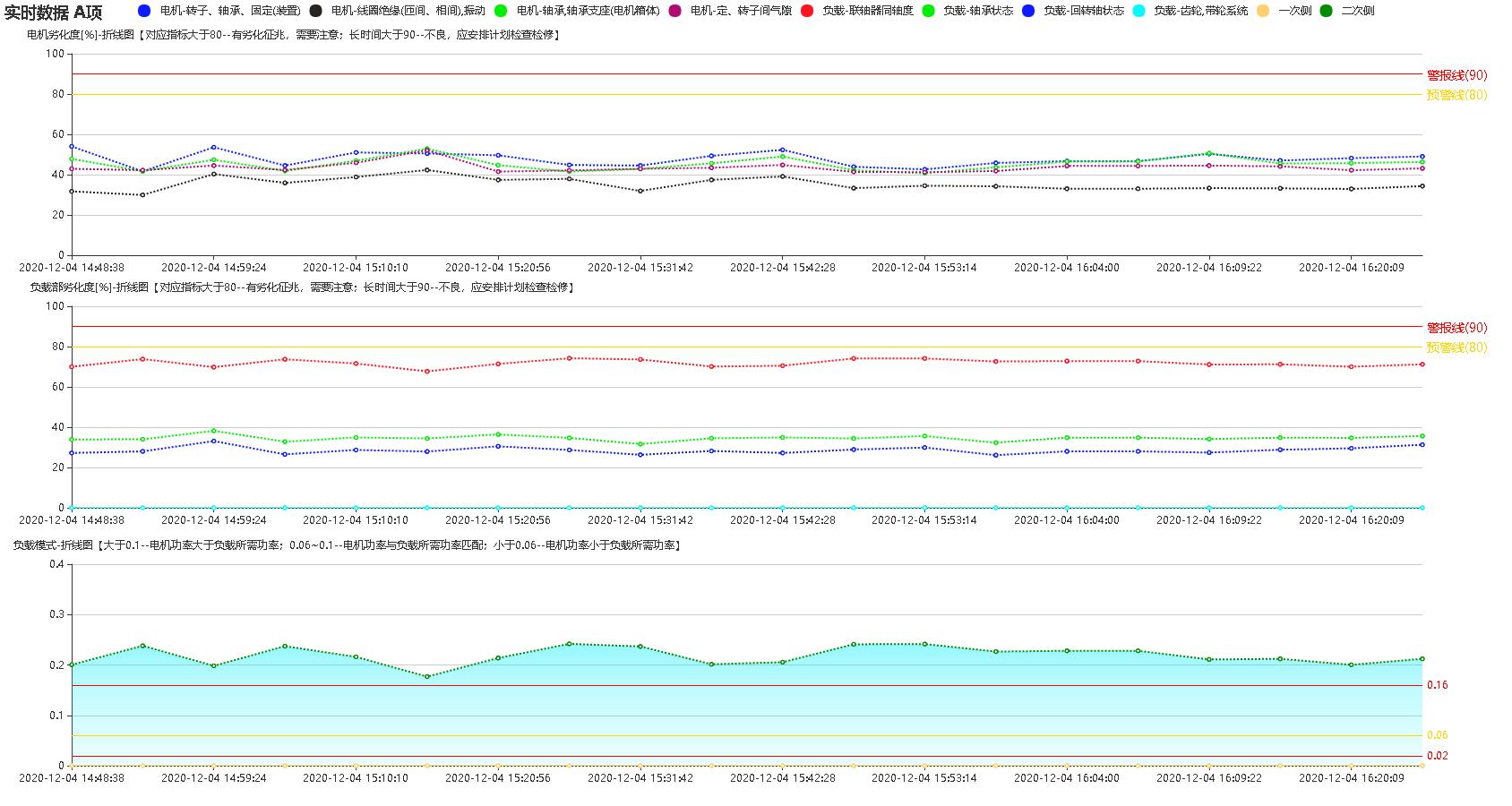Click the 负载模式-折线图 chart title
This screenshot has width=1512, height=806.
(53, 544)
